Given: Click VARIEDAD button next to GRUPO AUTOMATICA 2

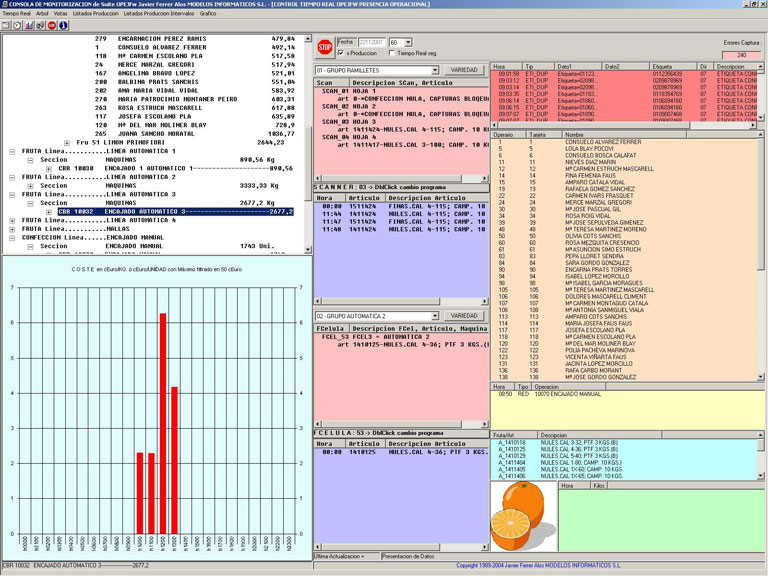Looking at the screenshot, I should tap(463, 316).
